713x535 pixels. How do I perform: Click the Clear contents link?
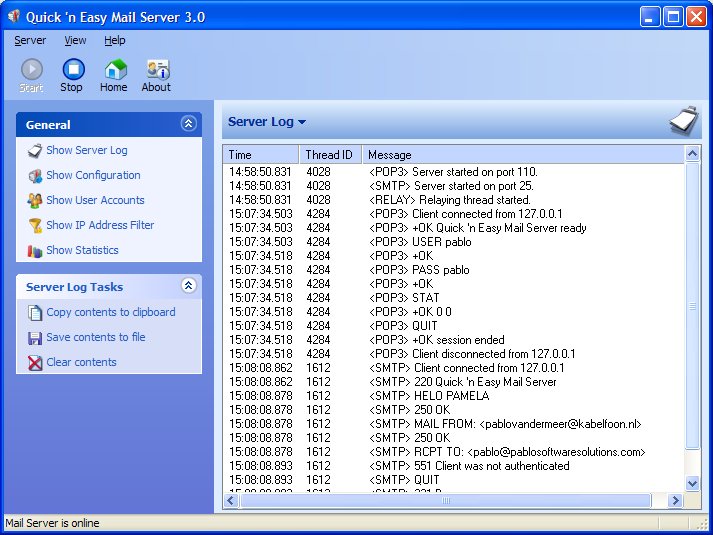click(81, 362)
